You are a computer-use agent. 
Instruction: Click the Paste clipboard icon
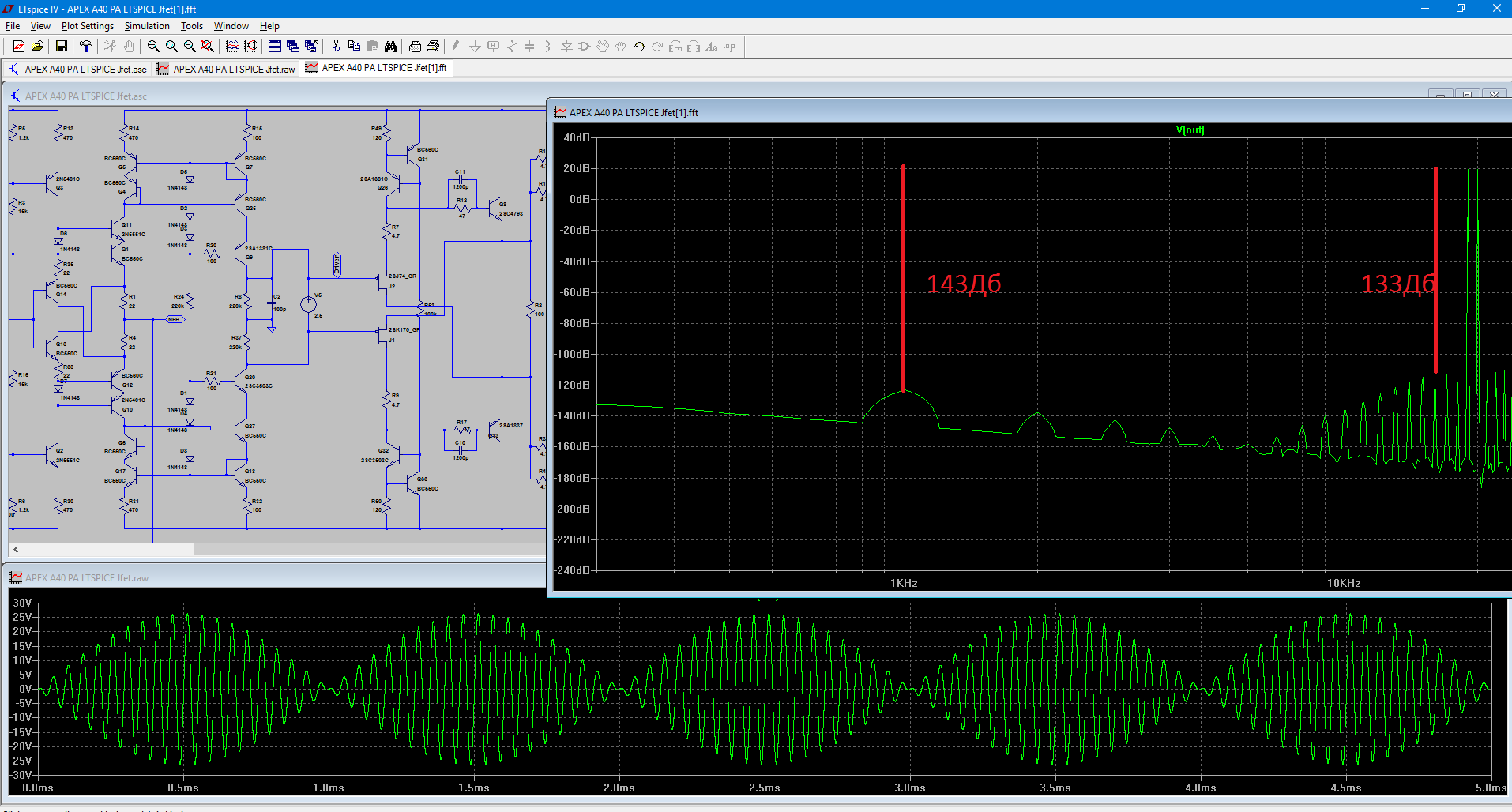click(372, 47)
